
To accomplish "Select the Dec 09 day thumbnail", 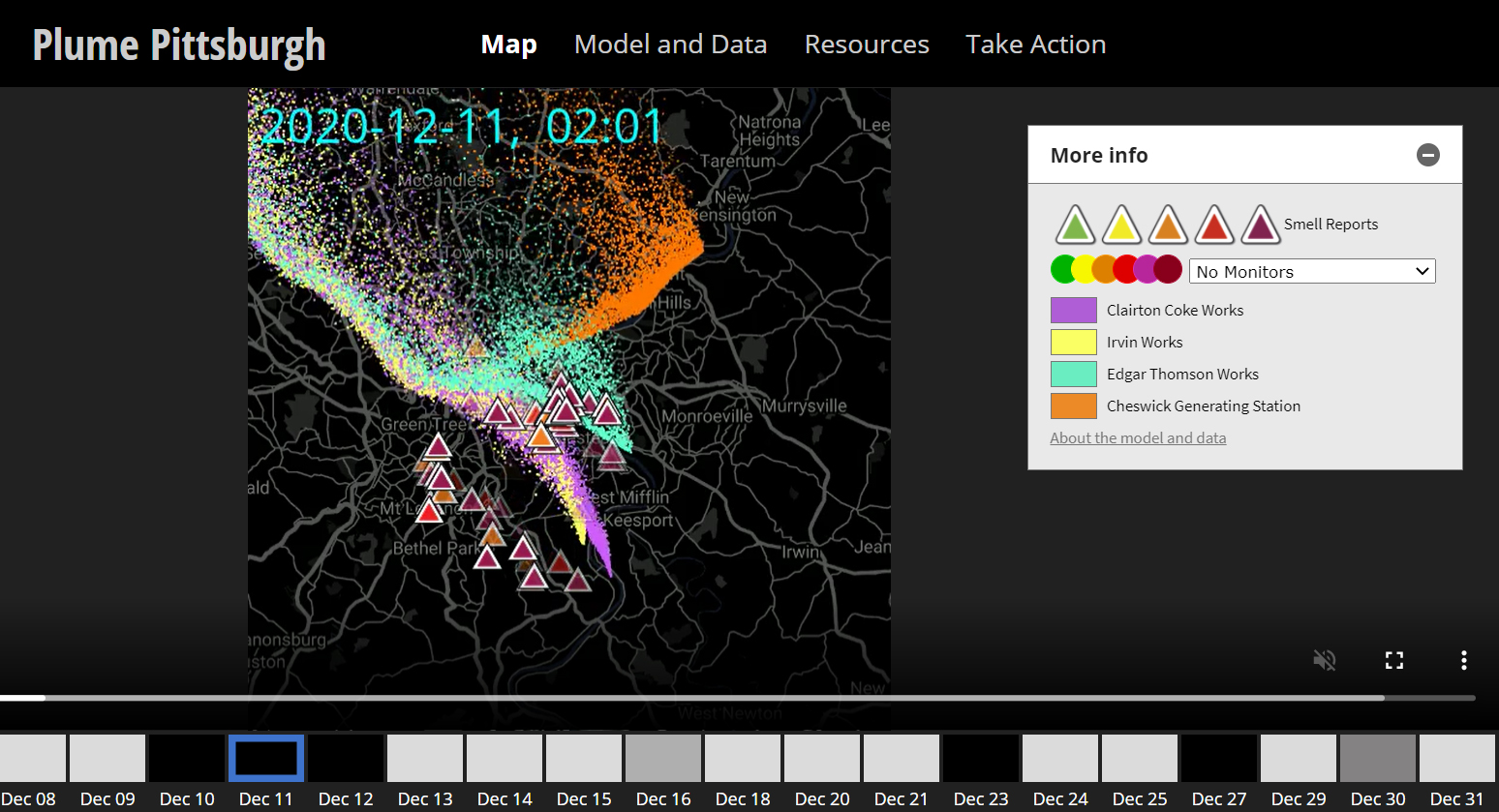I will (107, 758).
